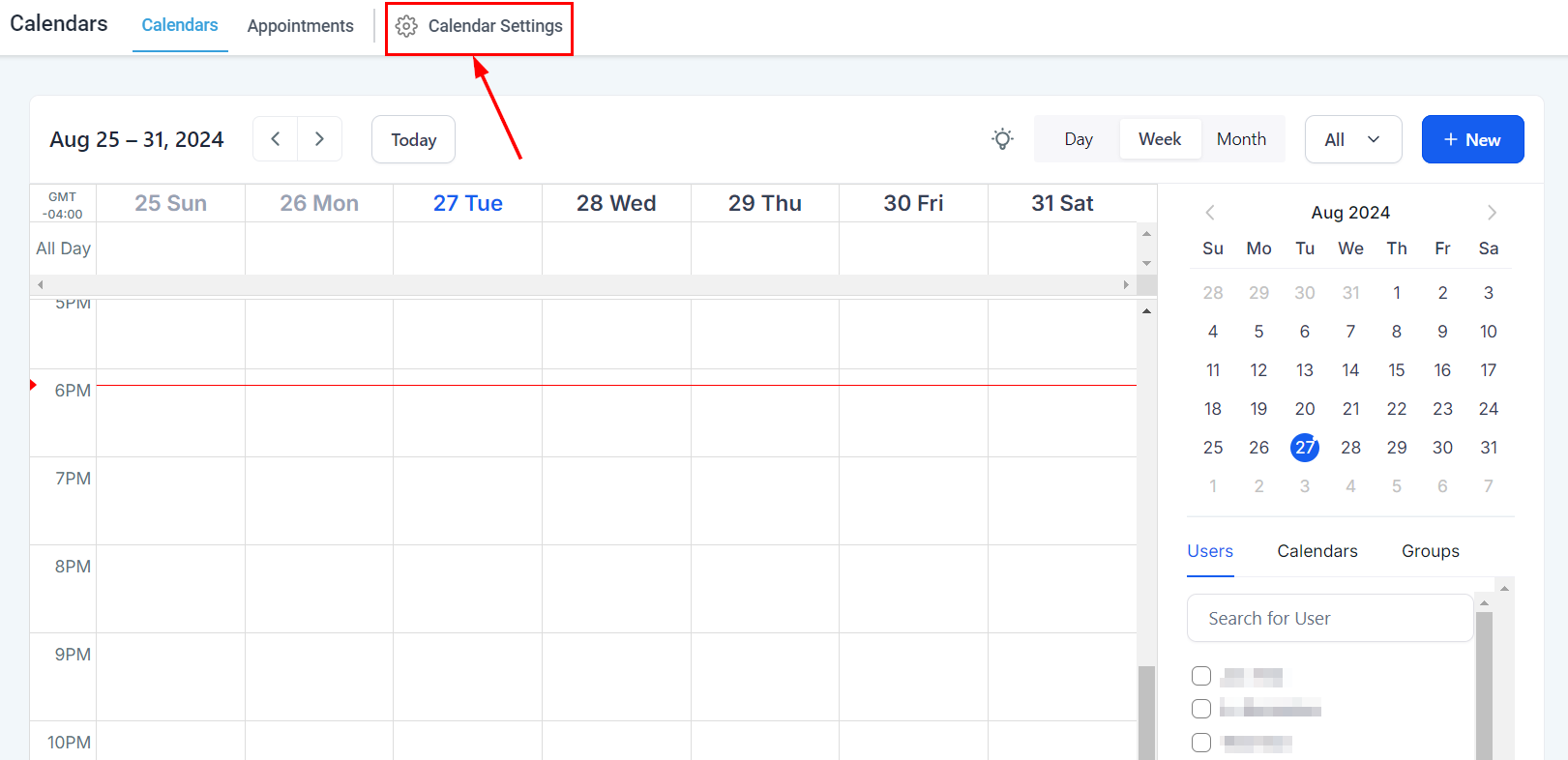This screenshot has width=1568, height=760.
Task: Switch to Day view
Action: coord(1078,139)
